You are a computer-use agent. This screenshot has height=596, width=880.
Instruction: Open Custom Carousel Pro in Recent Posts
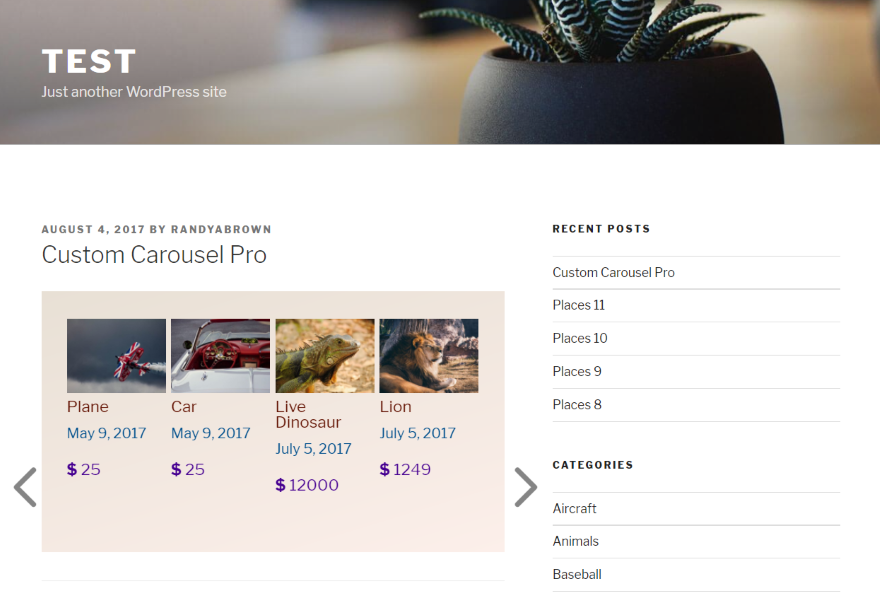(x=613, y=272)
